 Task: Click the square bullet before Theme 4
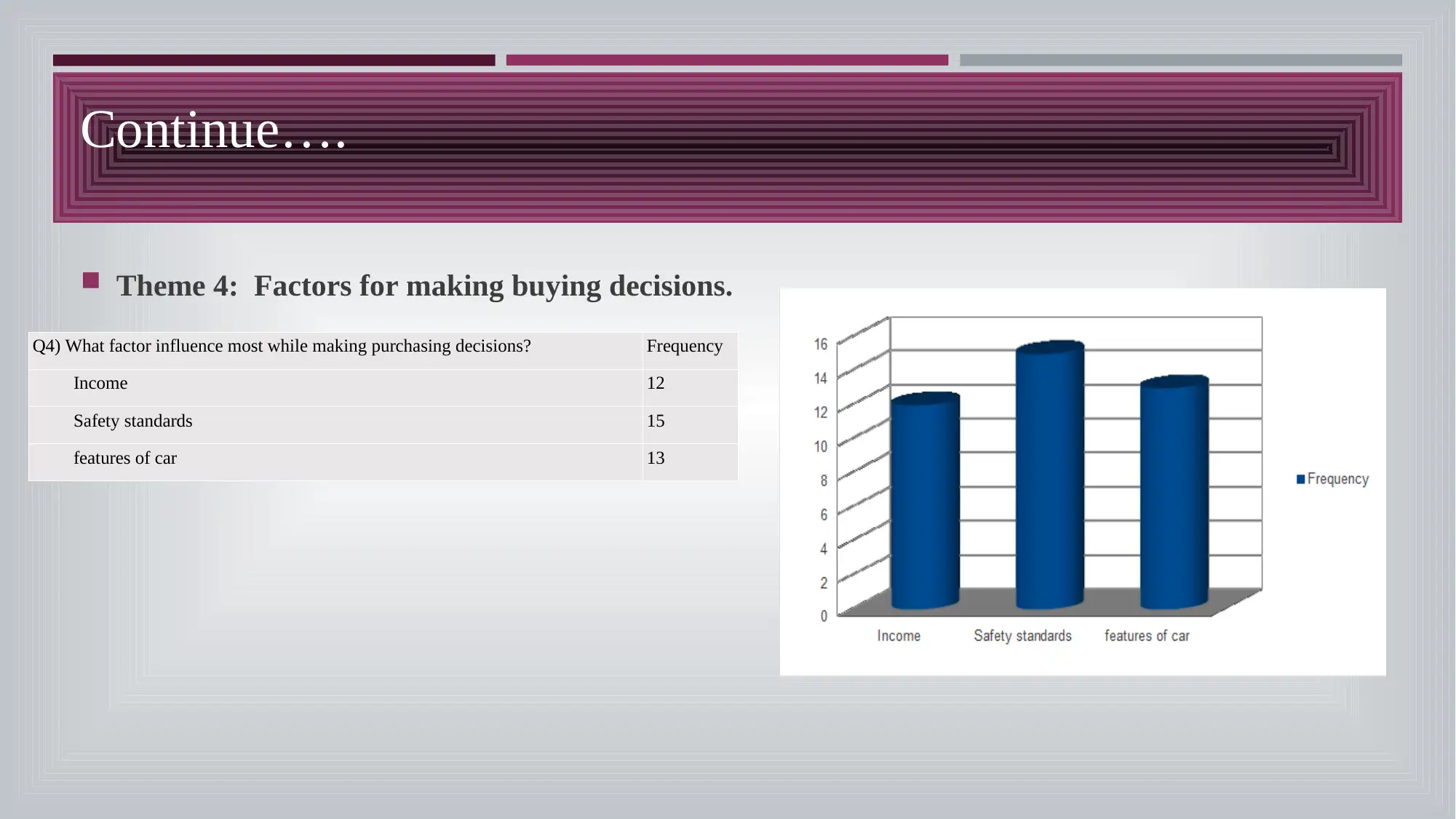(x=91, y=281)
